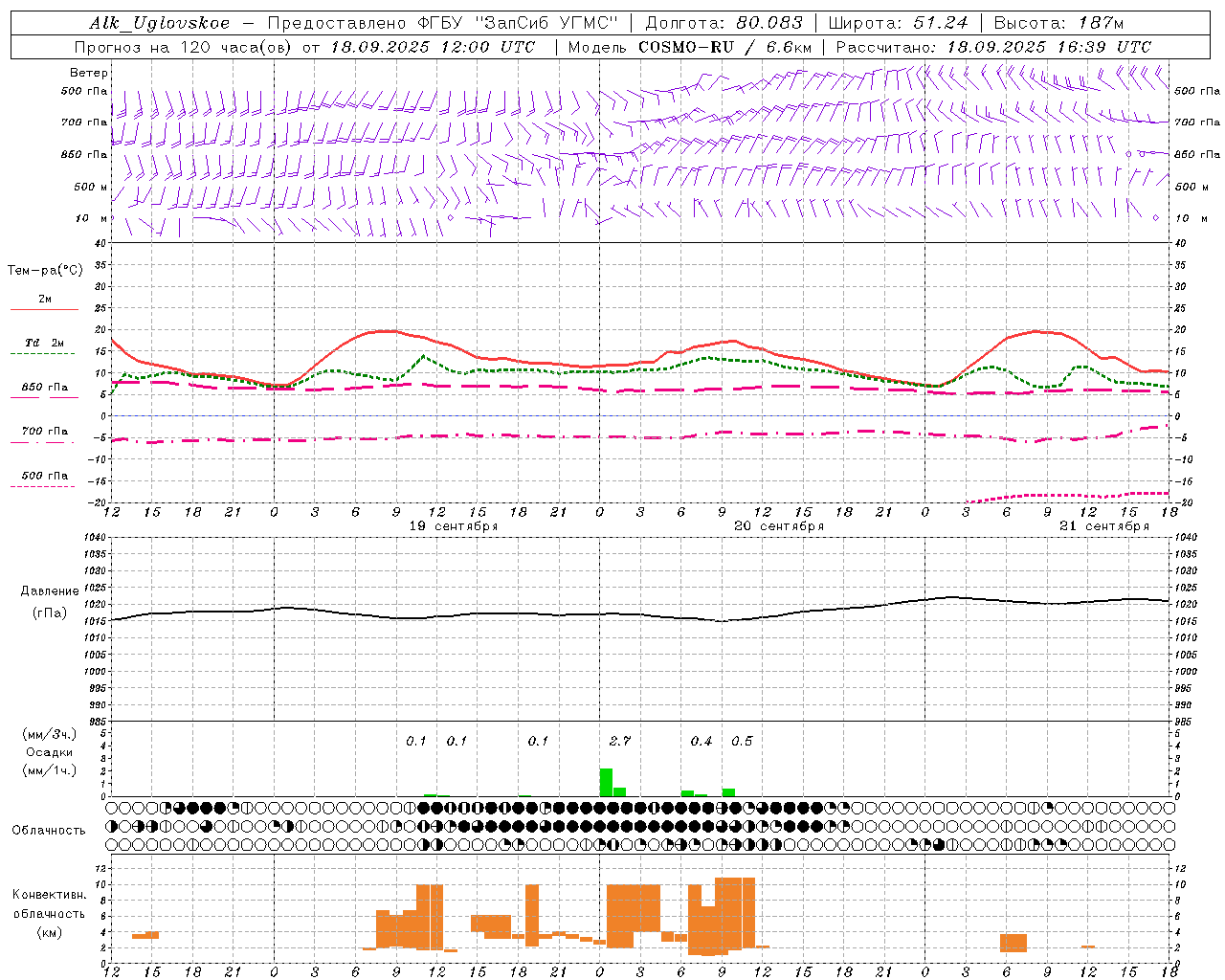Click the Давление pressure panel label
The height and width of the screenshot is (980, 1225).
pos(50,591)
